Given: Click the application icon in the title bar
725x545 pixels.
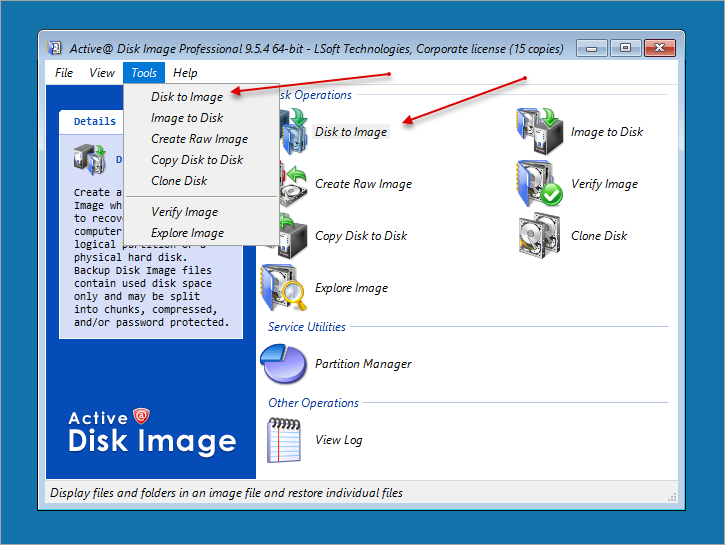Looking at the screenshot, I should pos(55,48).
